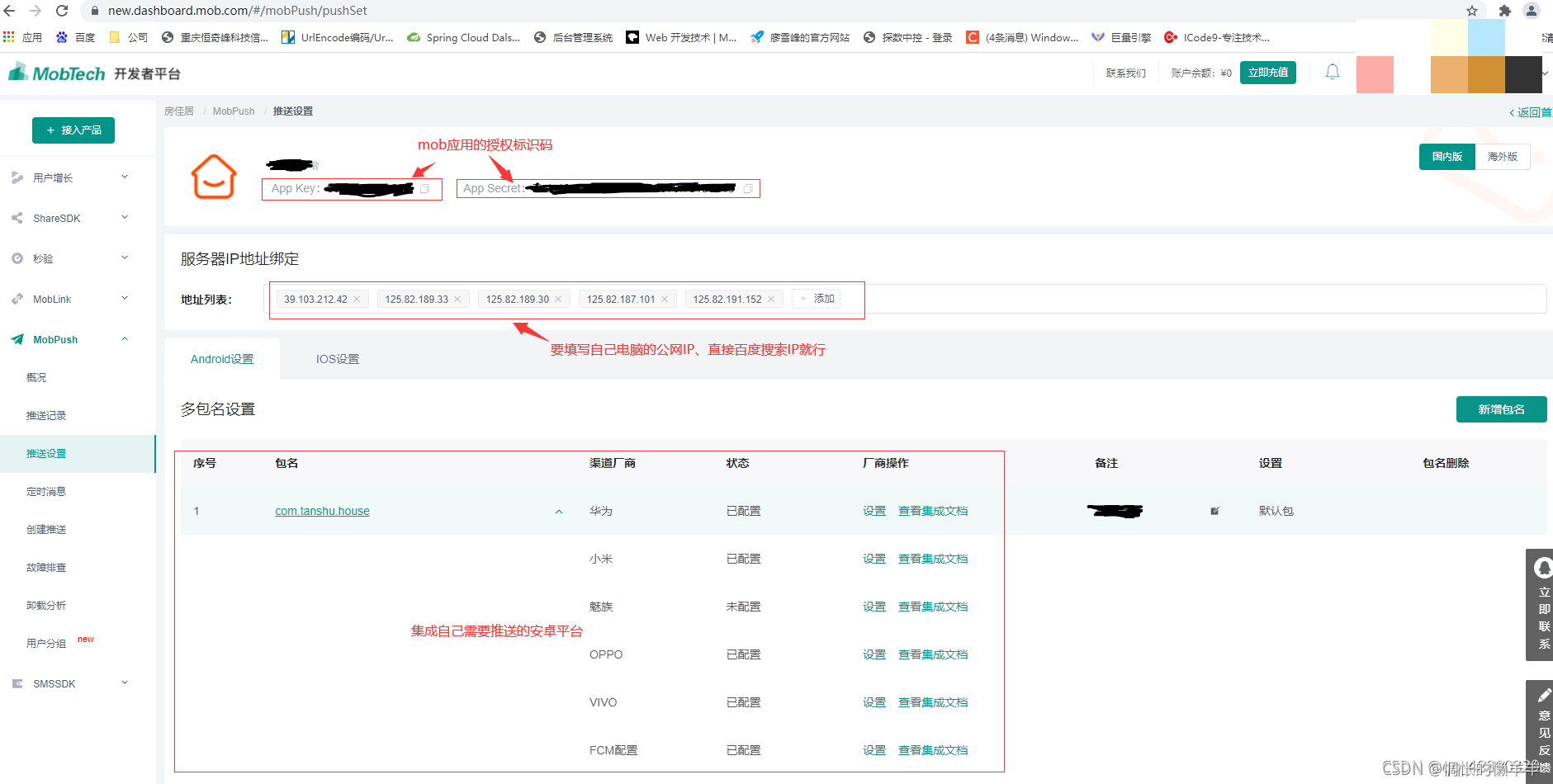Image resolution: width=1553 pixels, height=784 pixels.
Task: Open Apps shortcut in bookmarks bar
Action: (23, 37)
